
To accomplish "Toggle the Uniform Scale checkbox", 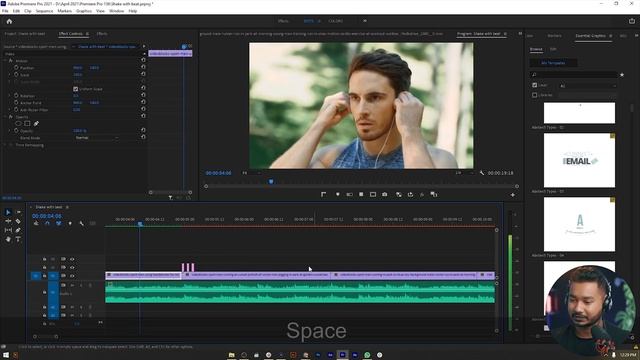I will [76, 89].
